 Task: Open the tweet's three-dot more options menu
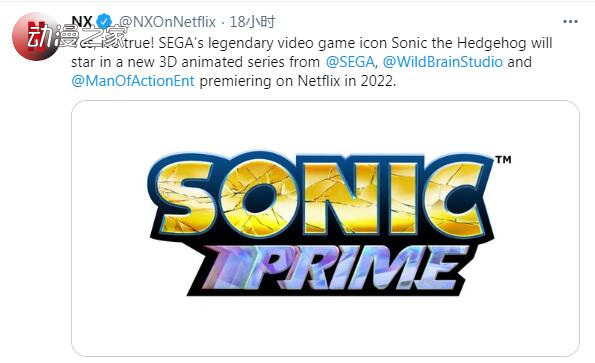[570, 22]
